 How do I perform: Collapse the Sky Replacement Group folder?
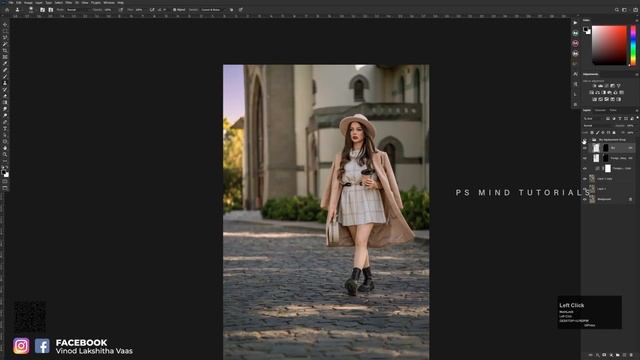point(590,140)
